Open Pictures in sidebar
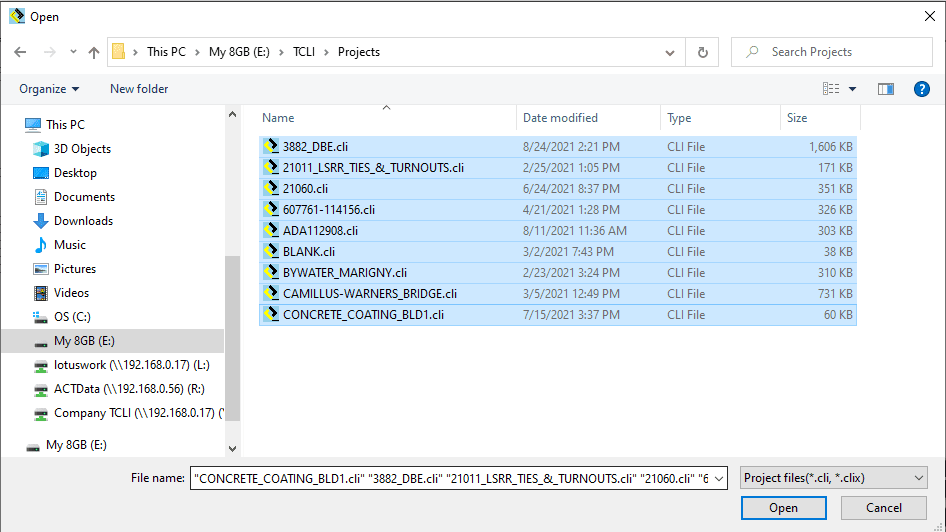The image size is (946, 532). click(75, 269)
